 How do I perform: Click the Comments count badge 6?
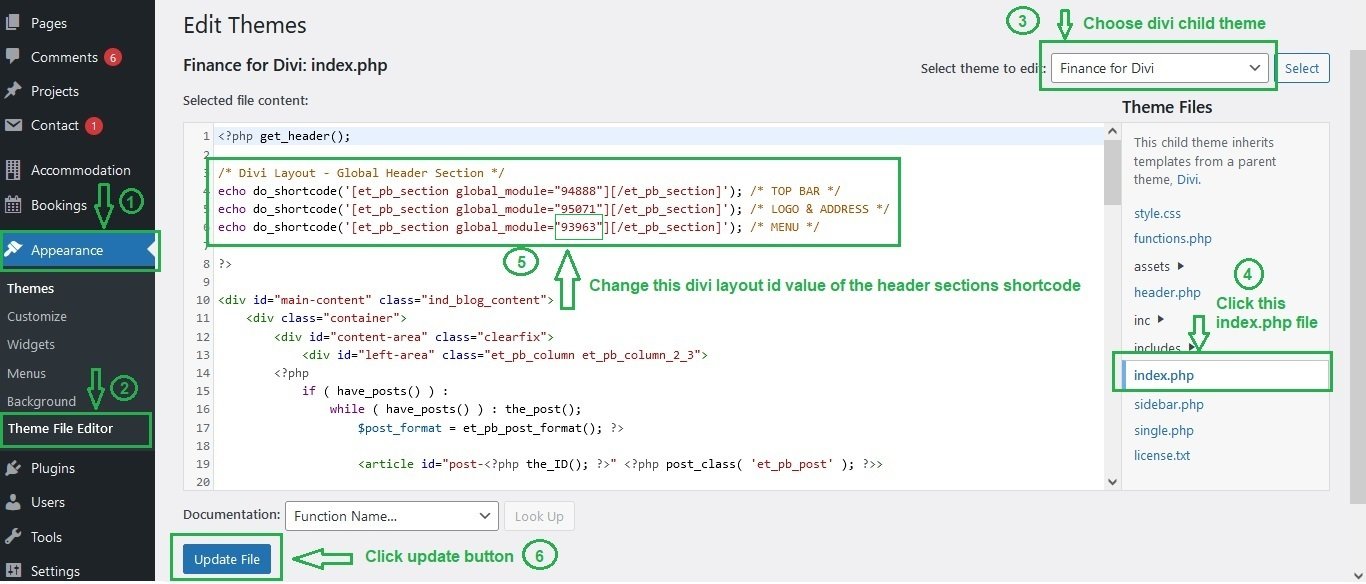tap(113, 57)
